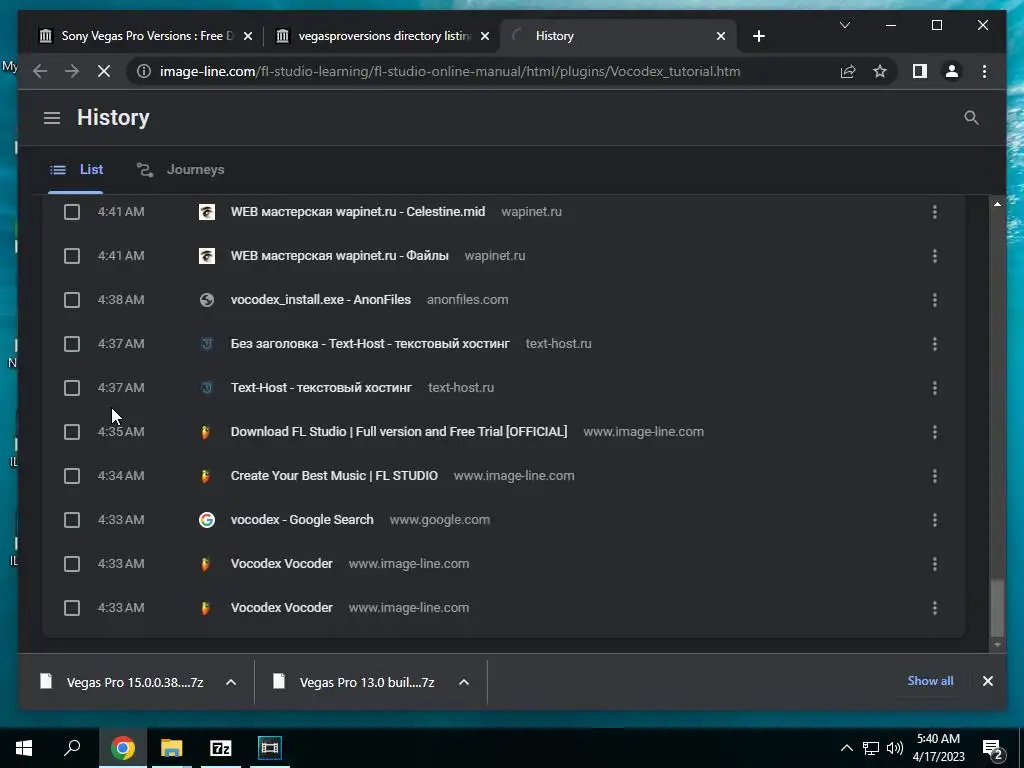
Task: Go back to the previous page
Action: [40, 71]
